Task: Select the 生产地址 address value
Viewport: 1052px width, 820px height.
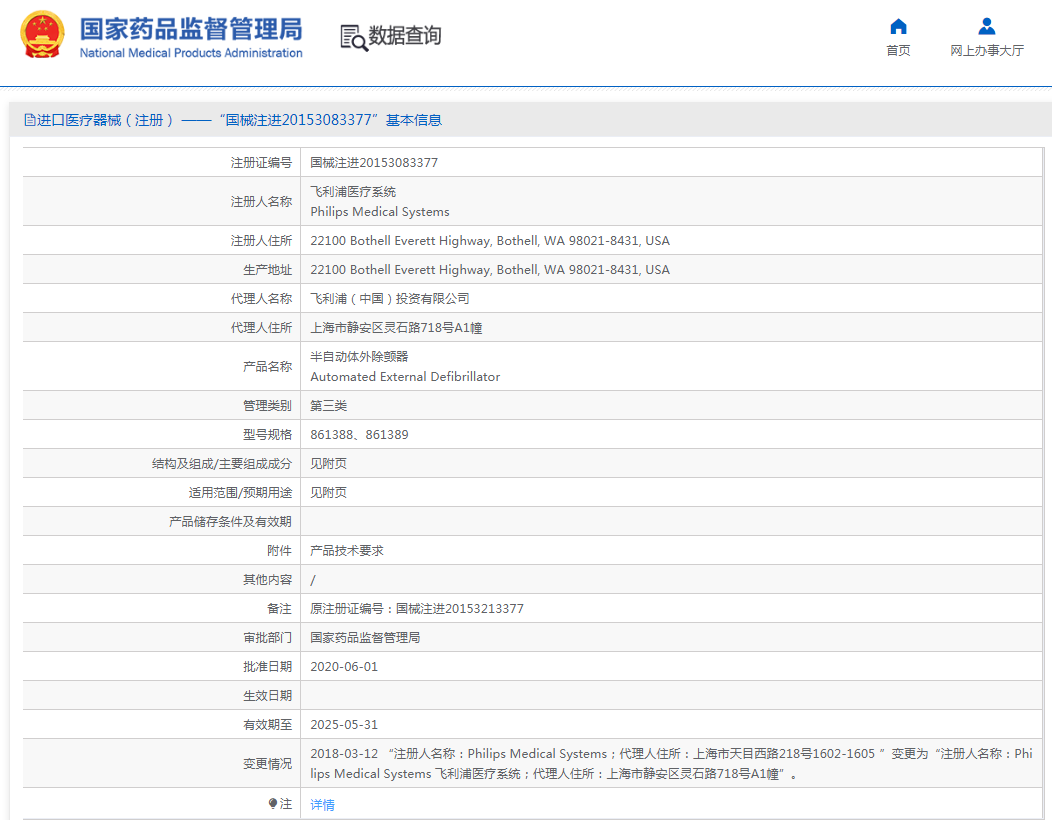Action: [490, 270]
